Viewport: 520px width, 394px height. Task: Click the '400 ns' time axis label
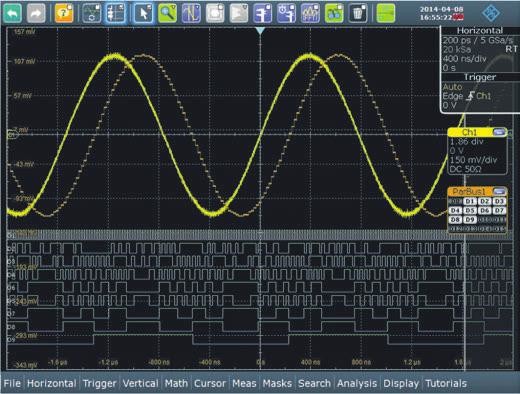pos(311,362)
